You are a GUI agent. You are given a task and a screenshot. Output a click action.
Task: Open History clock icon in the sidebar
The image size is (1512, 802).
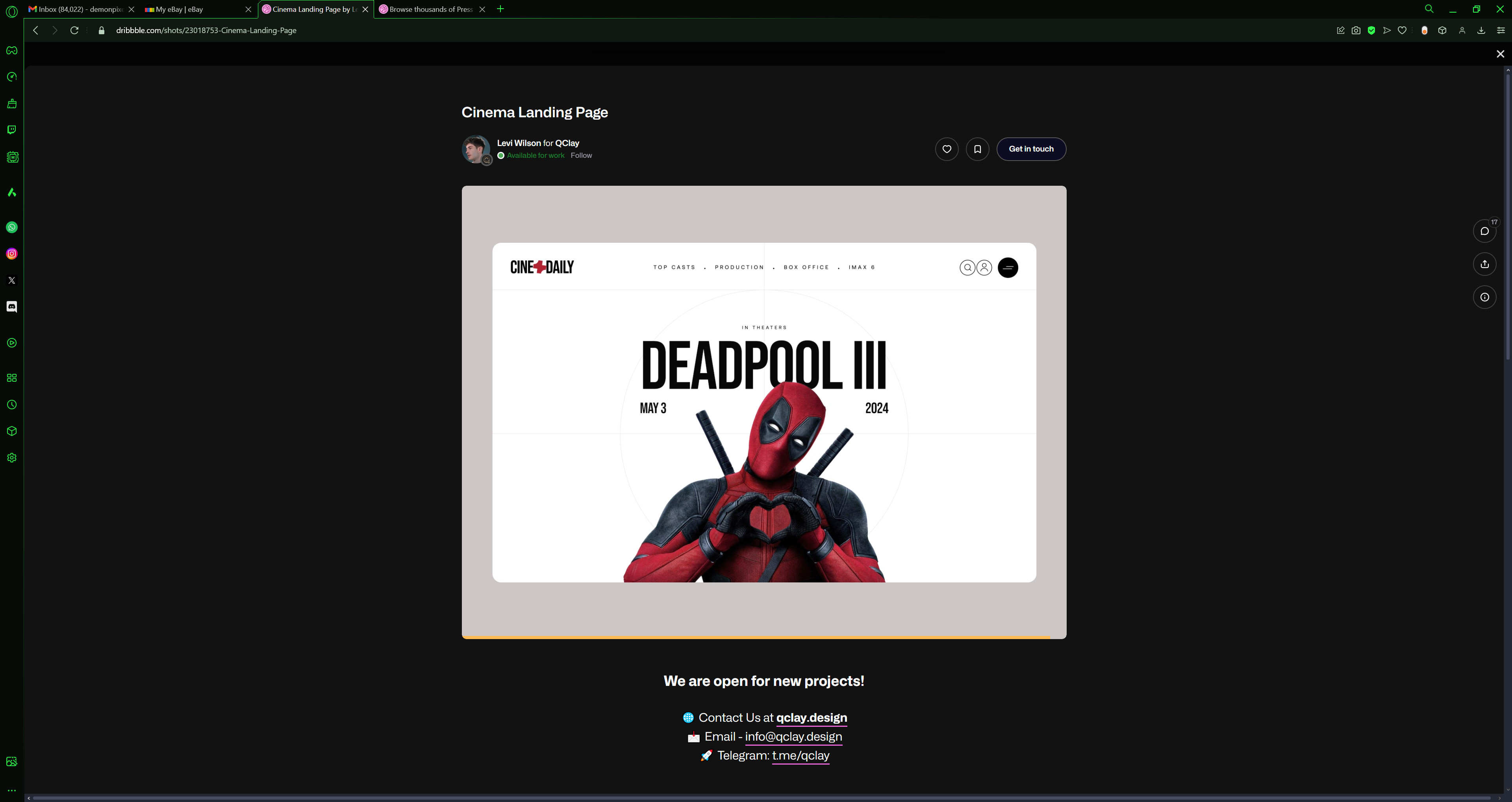click(x=12, y=405)
